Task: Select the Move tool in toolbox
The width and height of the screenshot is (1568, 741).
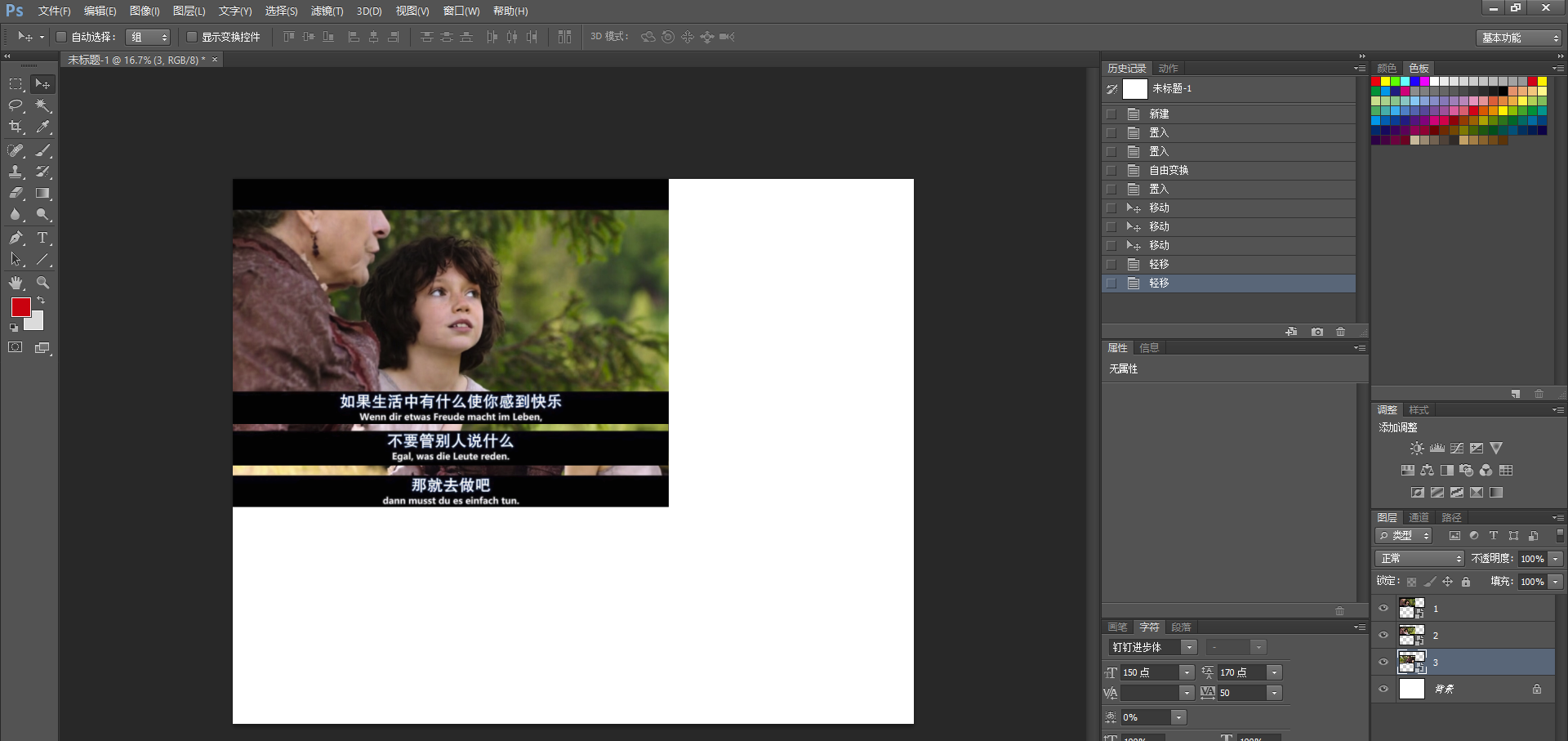Action: coord(42,84)
